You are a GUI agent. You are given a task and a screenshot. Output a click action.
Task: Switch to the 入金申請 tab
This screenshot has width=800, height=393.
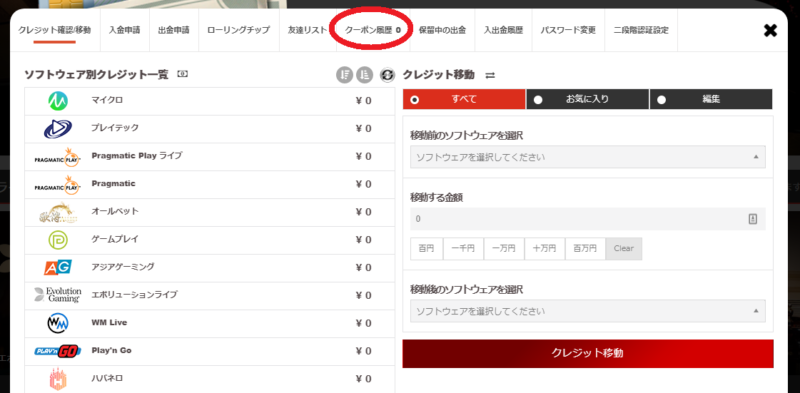click(124, 30)
